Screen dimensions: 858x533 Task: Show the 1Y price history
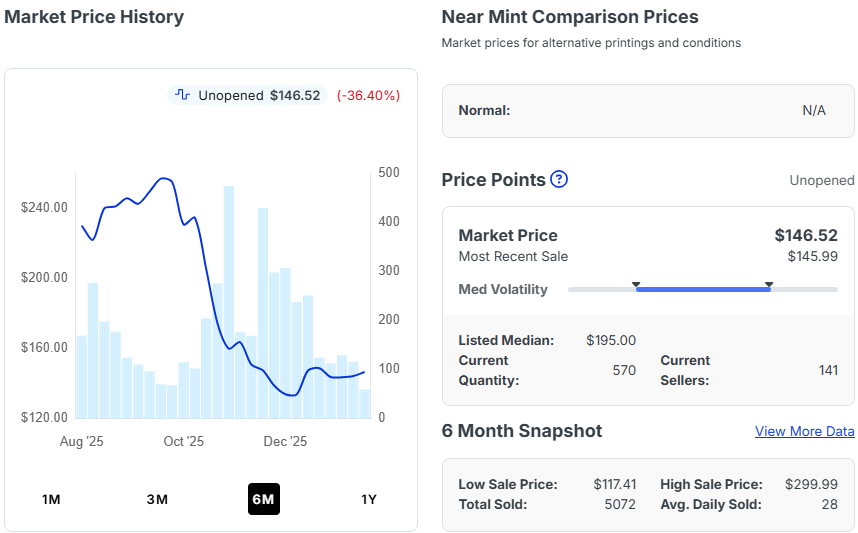tap(369, 499)
